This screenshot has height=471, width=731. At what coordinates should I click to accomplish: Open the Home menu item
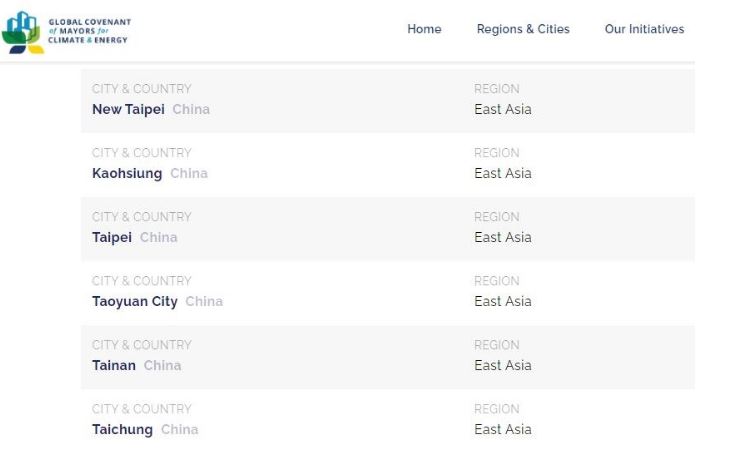[x=424, y=29]
